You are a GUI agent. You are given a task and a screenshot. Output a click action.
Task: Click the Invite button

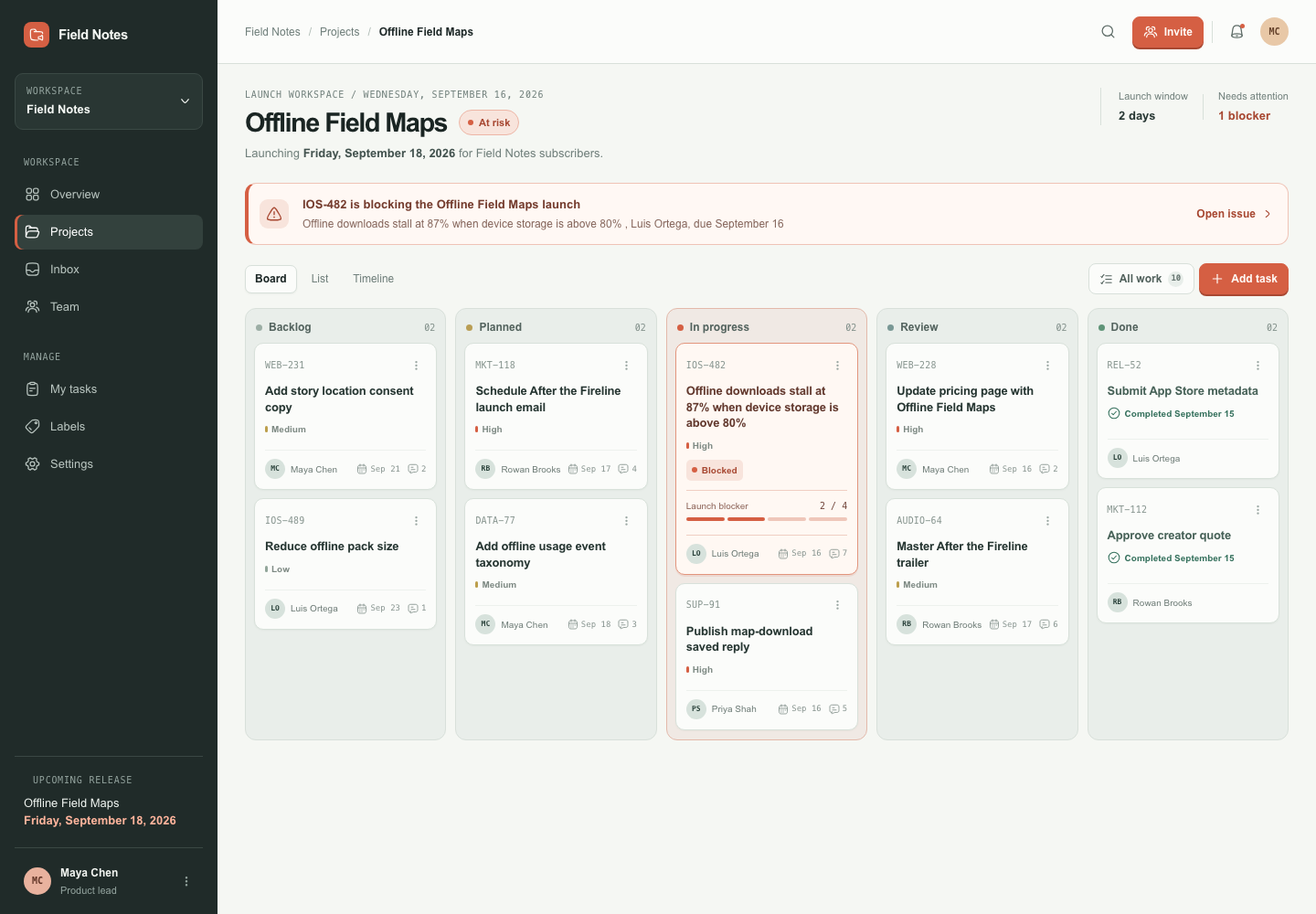tap(1168, 32)
